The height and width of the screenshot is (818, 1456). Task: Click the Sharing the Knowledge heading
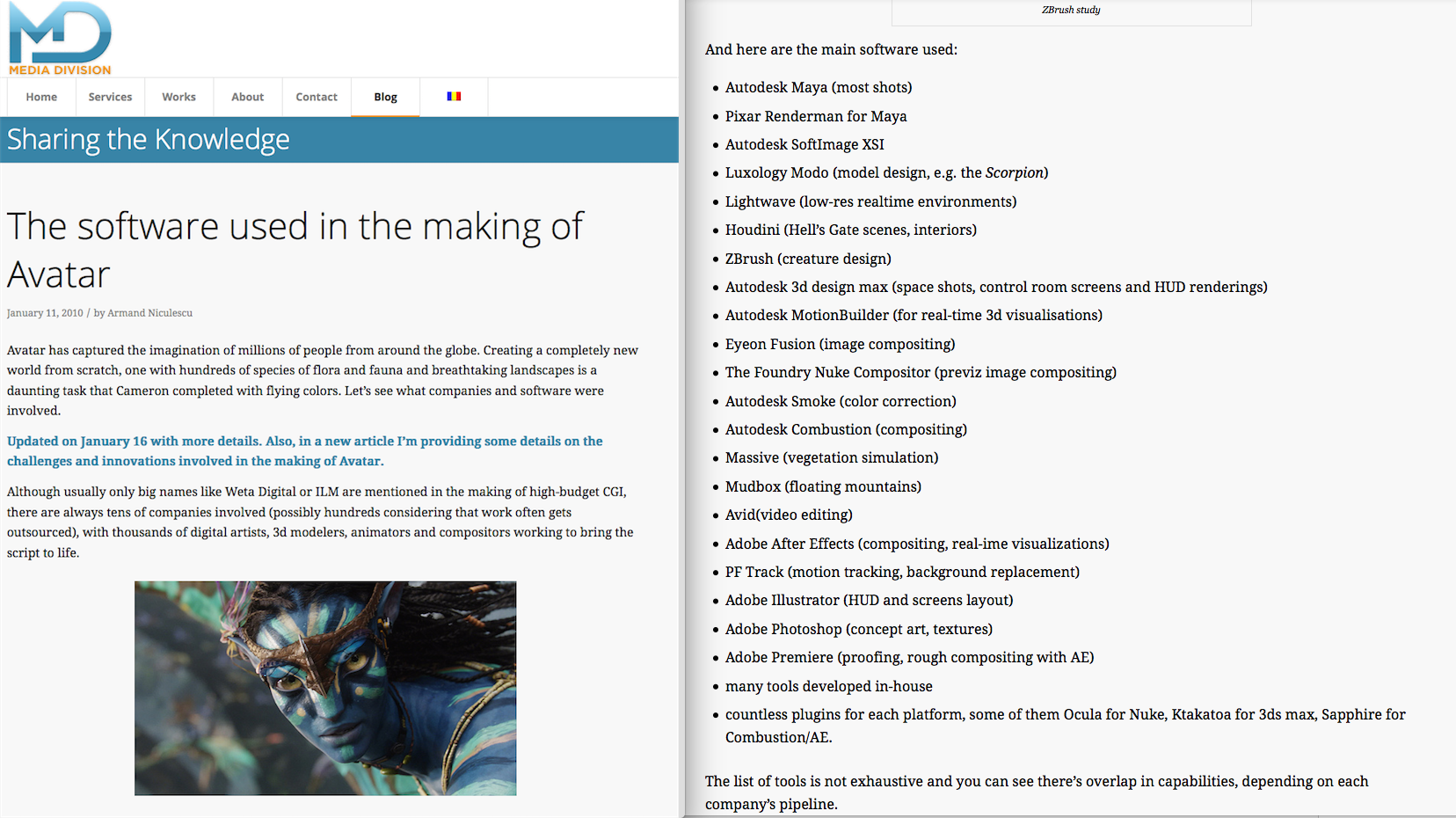(x=149, y=140)
